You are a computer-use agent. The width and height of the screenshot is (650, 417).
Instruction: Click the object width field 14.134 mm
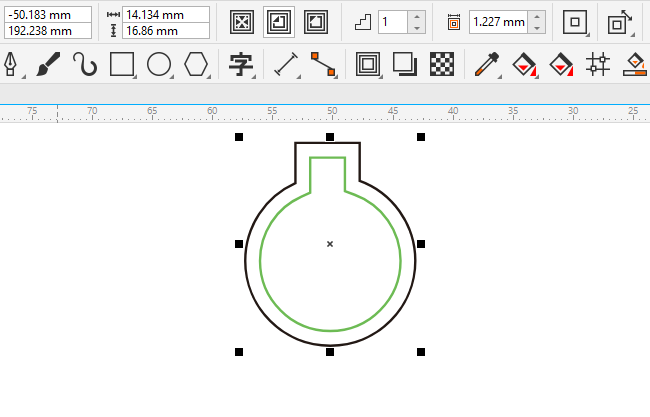[x=166, y=15]
